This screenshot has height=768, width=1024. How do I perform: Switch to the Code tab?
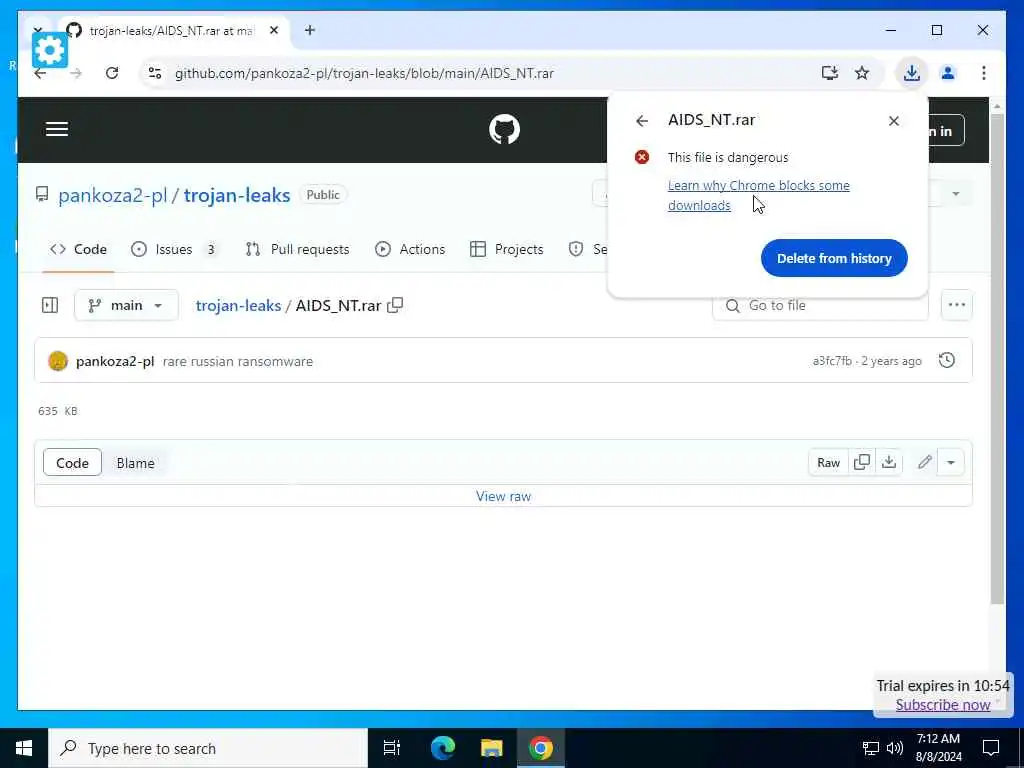coord(78,249)
